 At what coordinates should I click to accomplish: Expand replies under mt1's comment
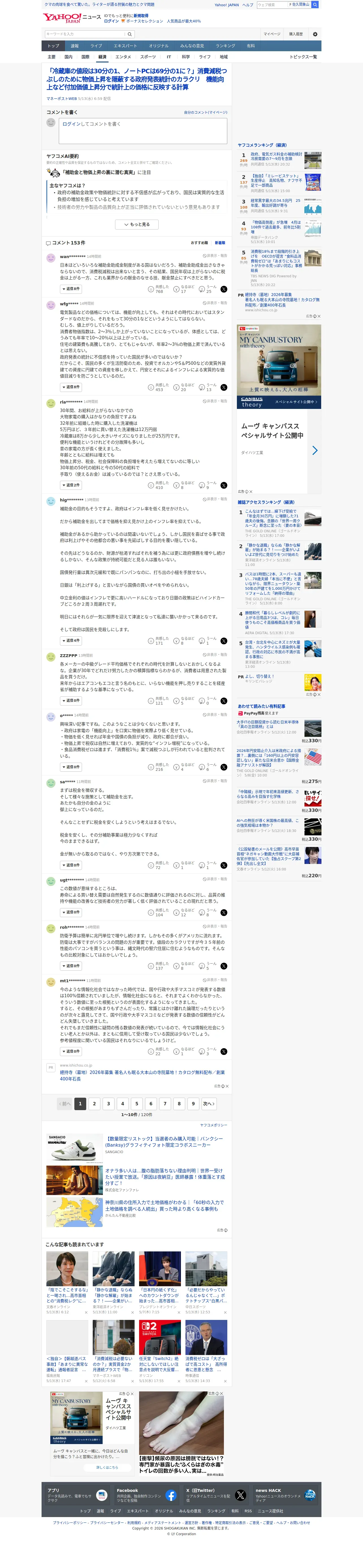coord(70,1051)
